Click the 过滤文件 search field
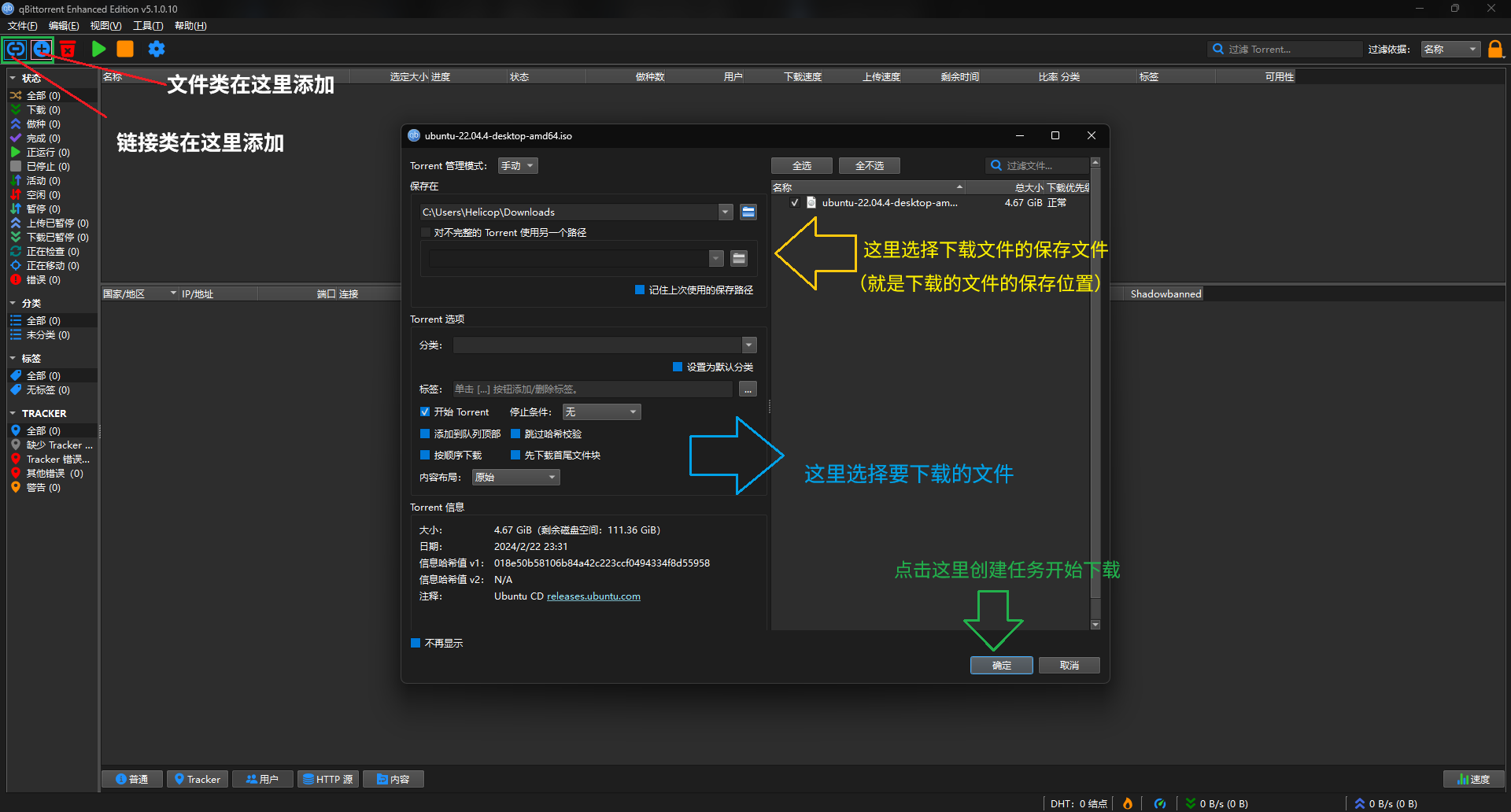Viewport: 1511px width, 812px height. coord(1037,165)
